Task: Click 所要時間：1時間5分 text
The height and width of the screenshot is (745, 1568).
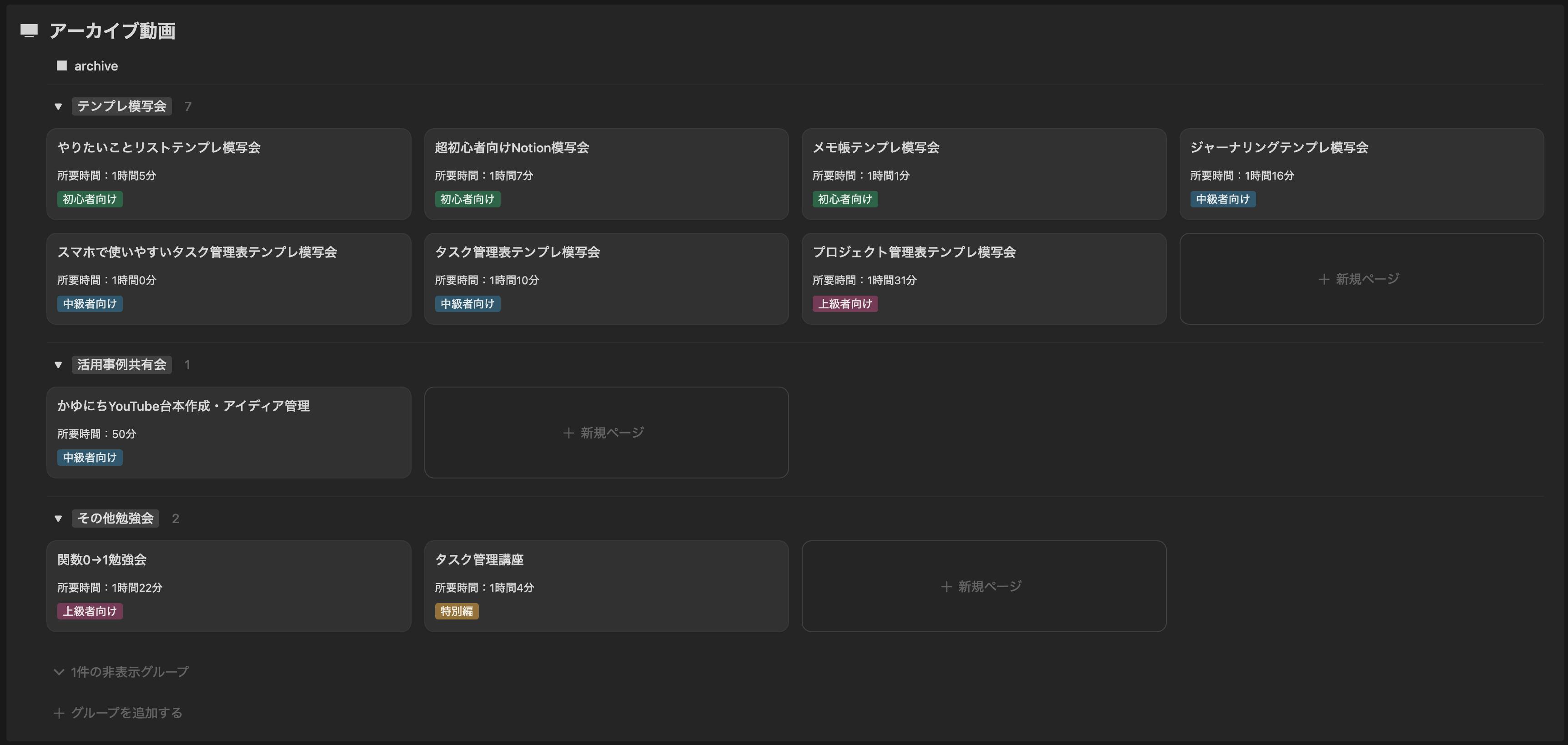Action: pos(106,176)
